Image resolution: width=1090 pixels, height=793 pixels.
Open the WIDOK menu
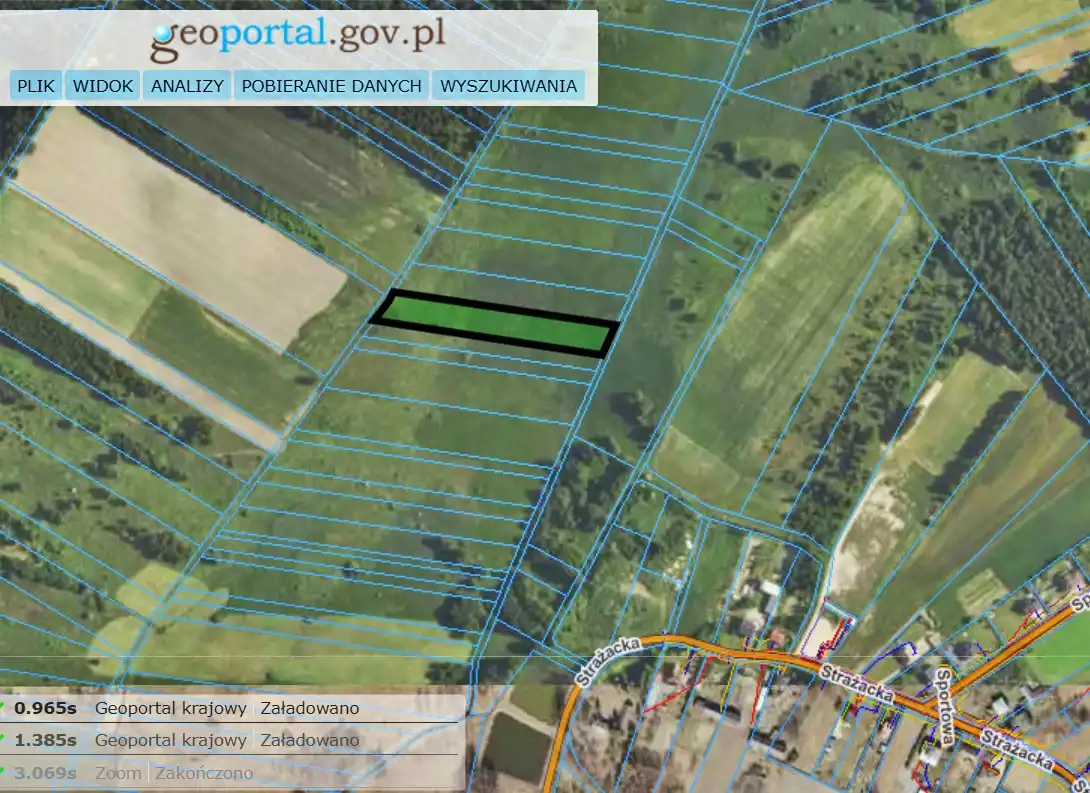[102, 86]
